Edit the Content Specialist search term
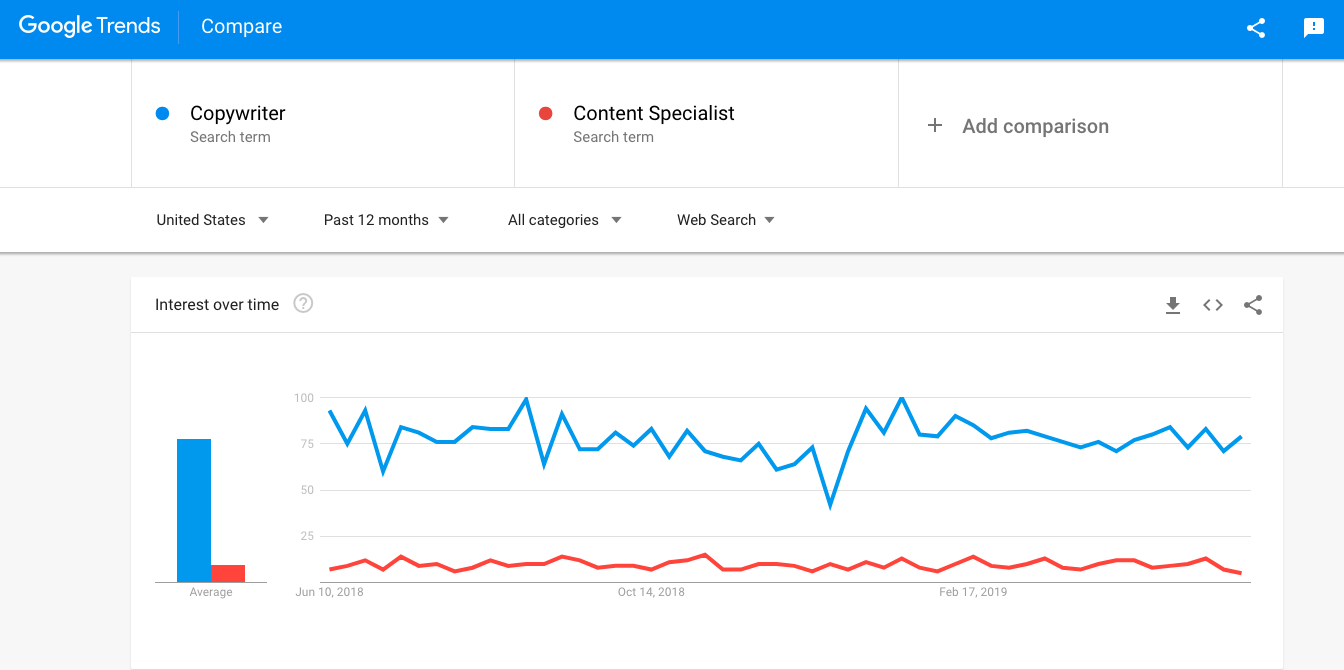The height and width of the screenshot is (670, 1344). click(653, 114)
